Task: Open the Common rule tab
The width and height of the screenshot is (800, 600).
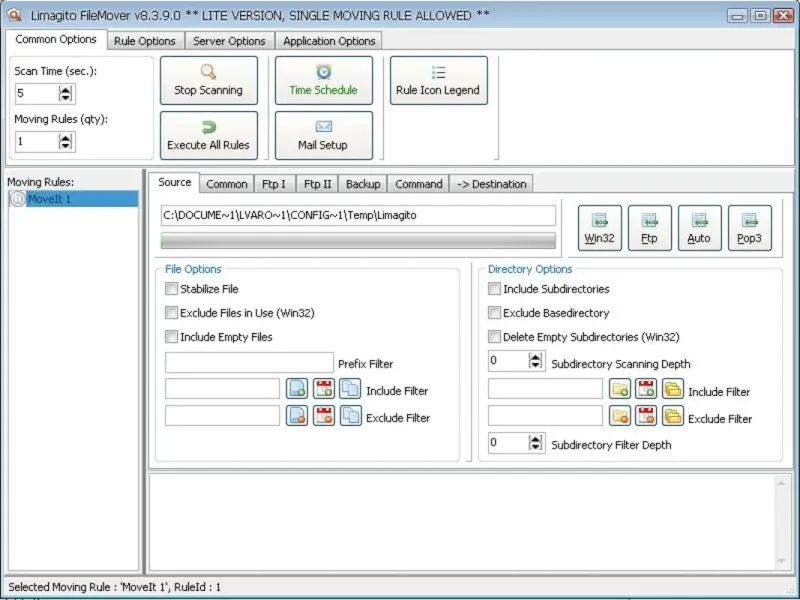Action: pos(227,184)
